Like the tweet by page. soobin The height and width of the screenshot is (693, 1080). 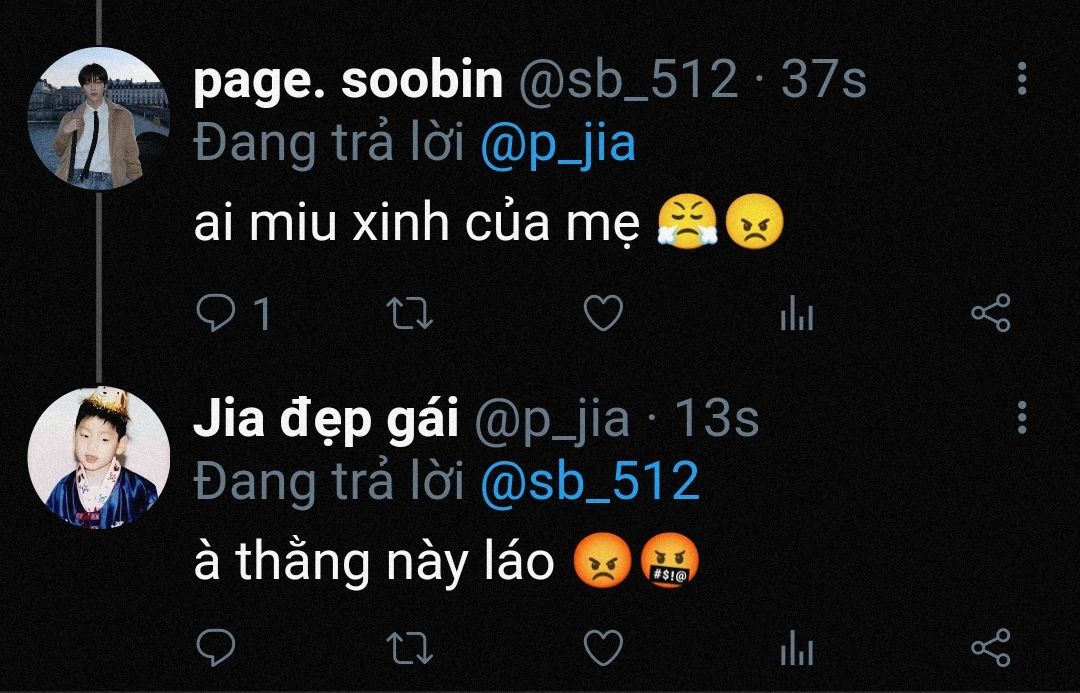coord(603,313)
